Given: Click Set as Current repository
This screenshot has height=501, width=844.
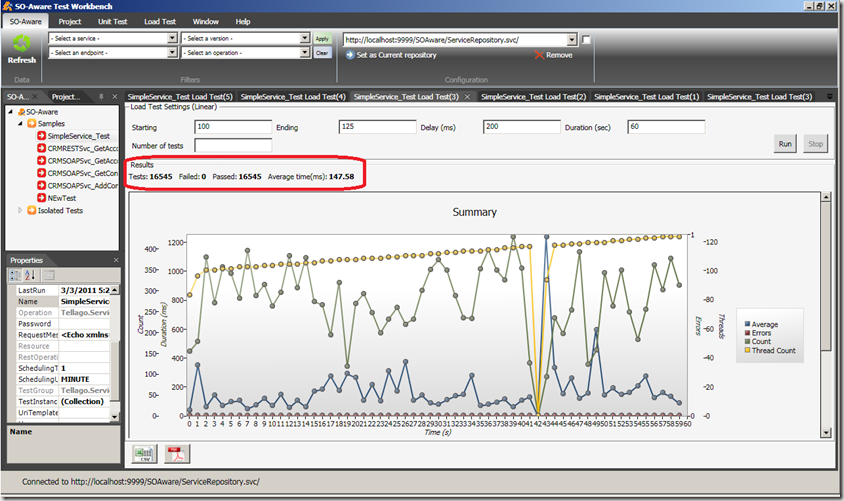Looking at the screenshot, I should (x=396, y=55).
